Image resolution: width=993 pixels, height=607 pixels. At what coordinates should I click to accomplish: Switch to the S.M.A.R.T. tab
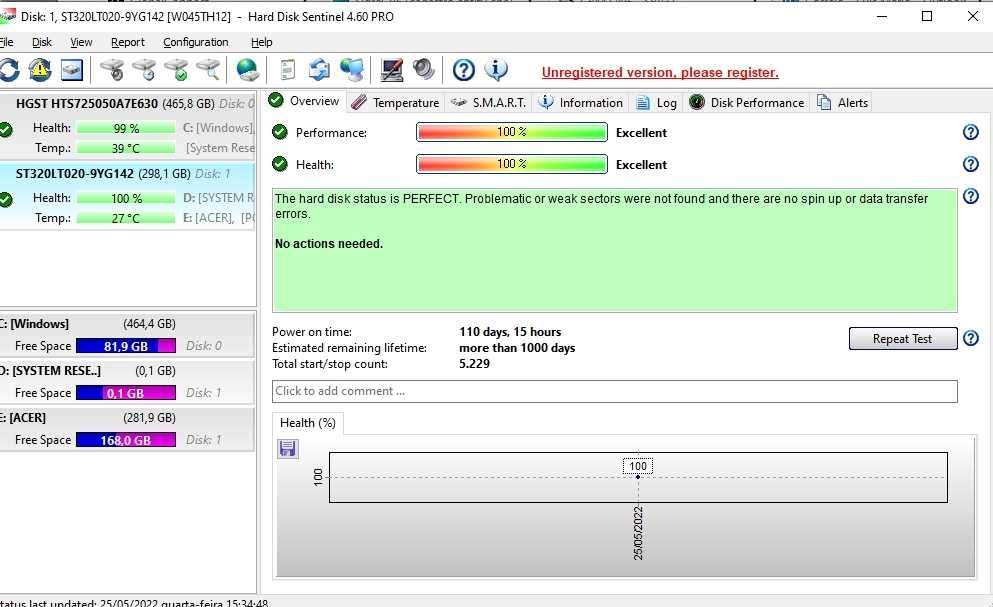489,103
